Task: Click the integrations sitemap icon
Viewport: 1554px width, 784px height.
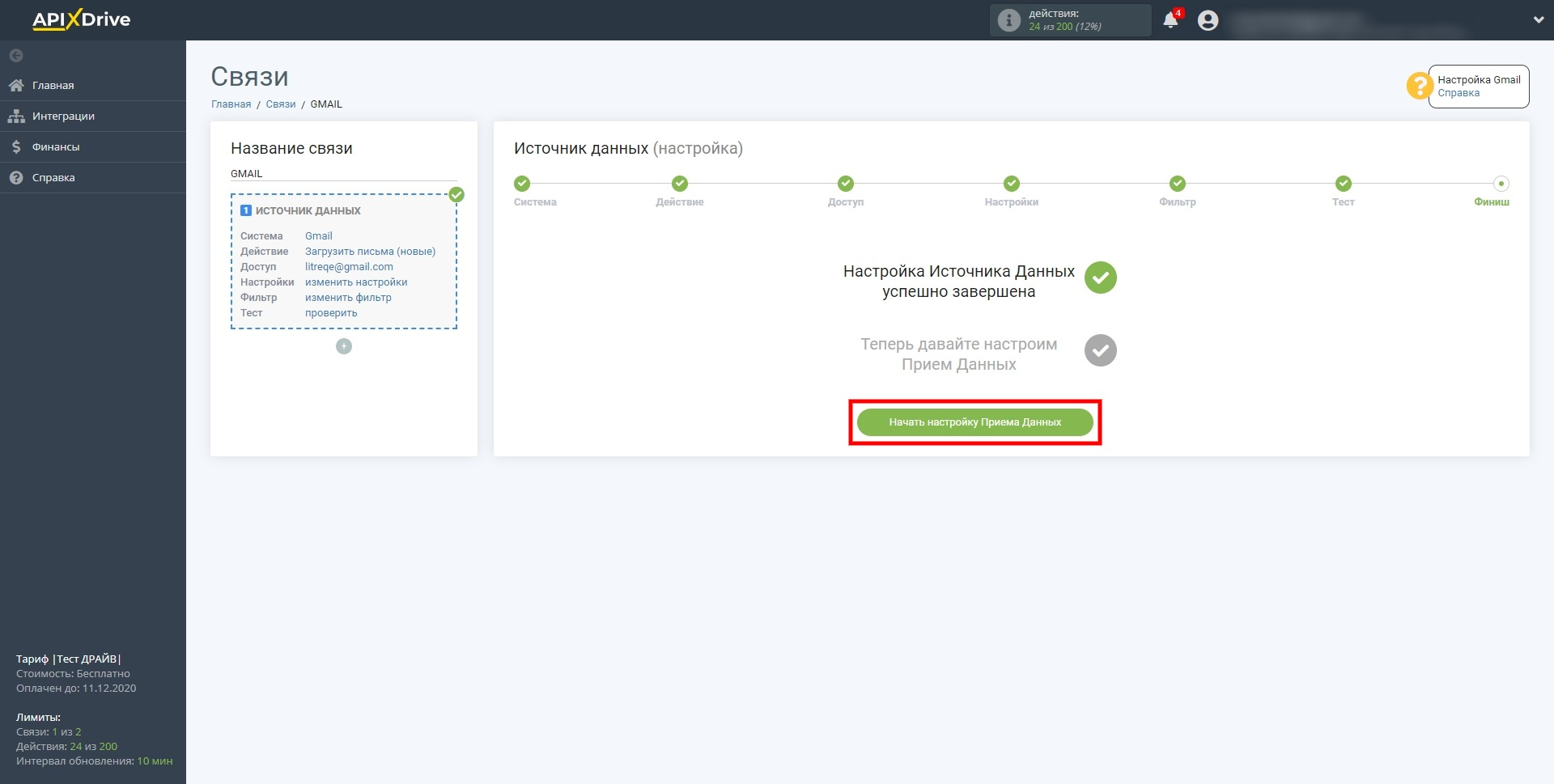Action: coord(16,116)
